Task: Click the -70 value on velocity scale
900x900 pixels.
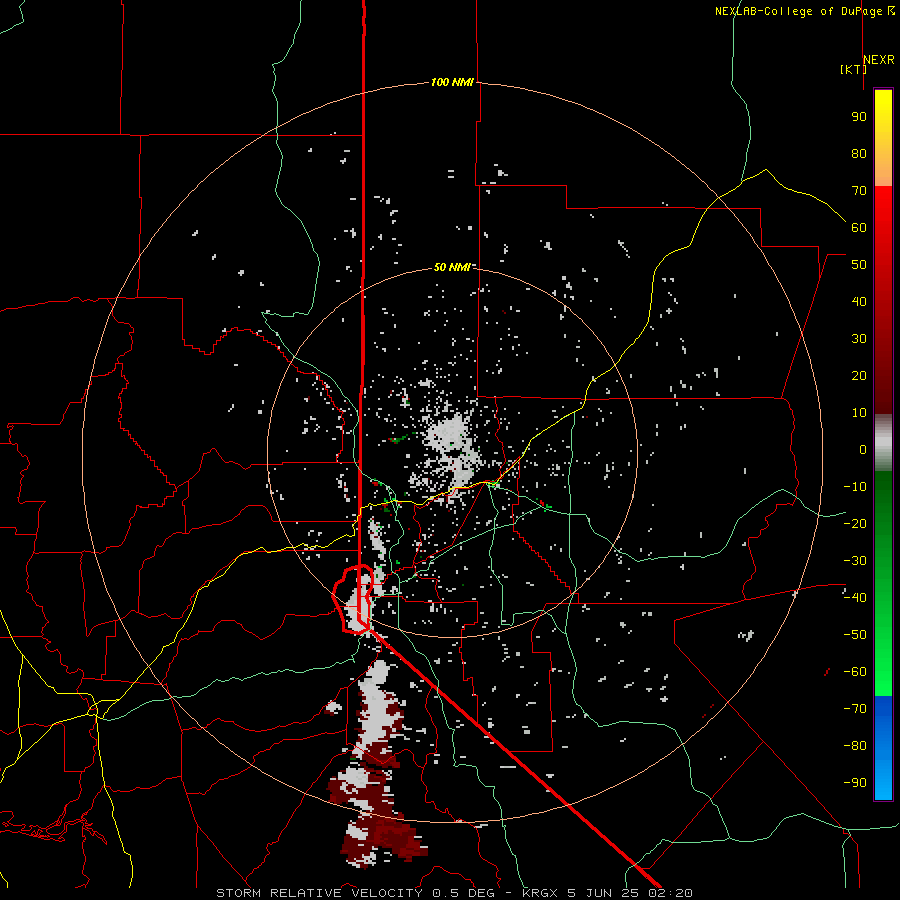Action: pyautogui.click(x=855, y=708)
